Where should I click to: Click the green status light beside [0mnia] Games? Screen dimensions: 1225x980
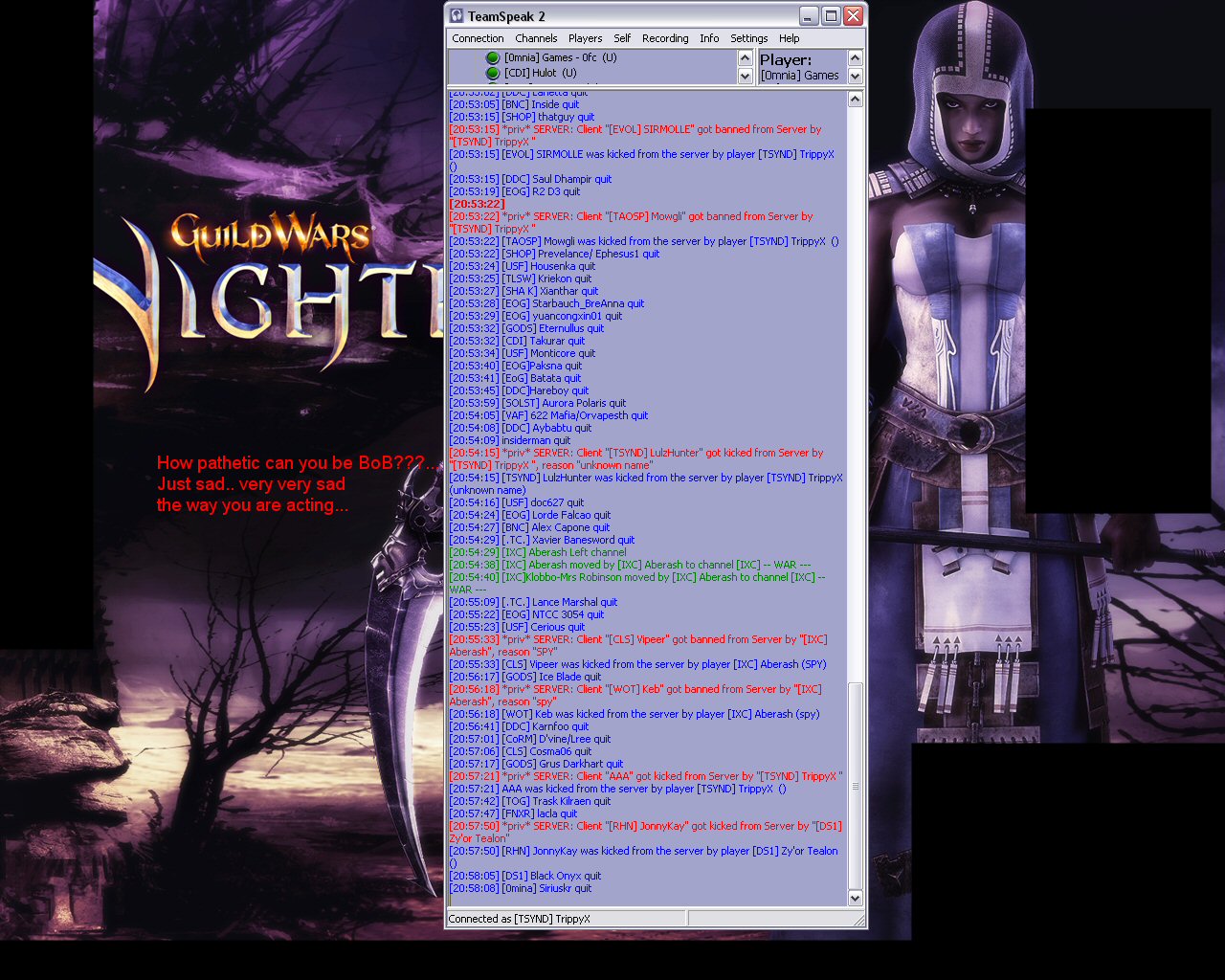coord(493,57)
